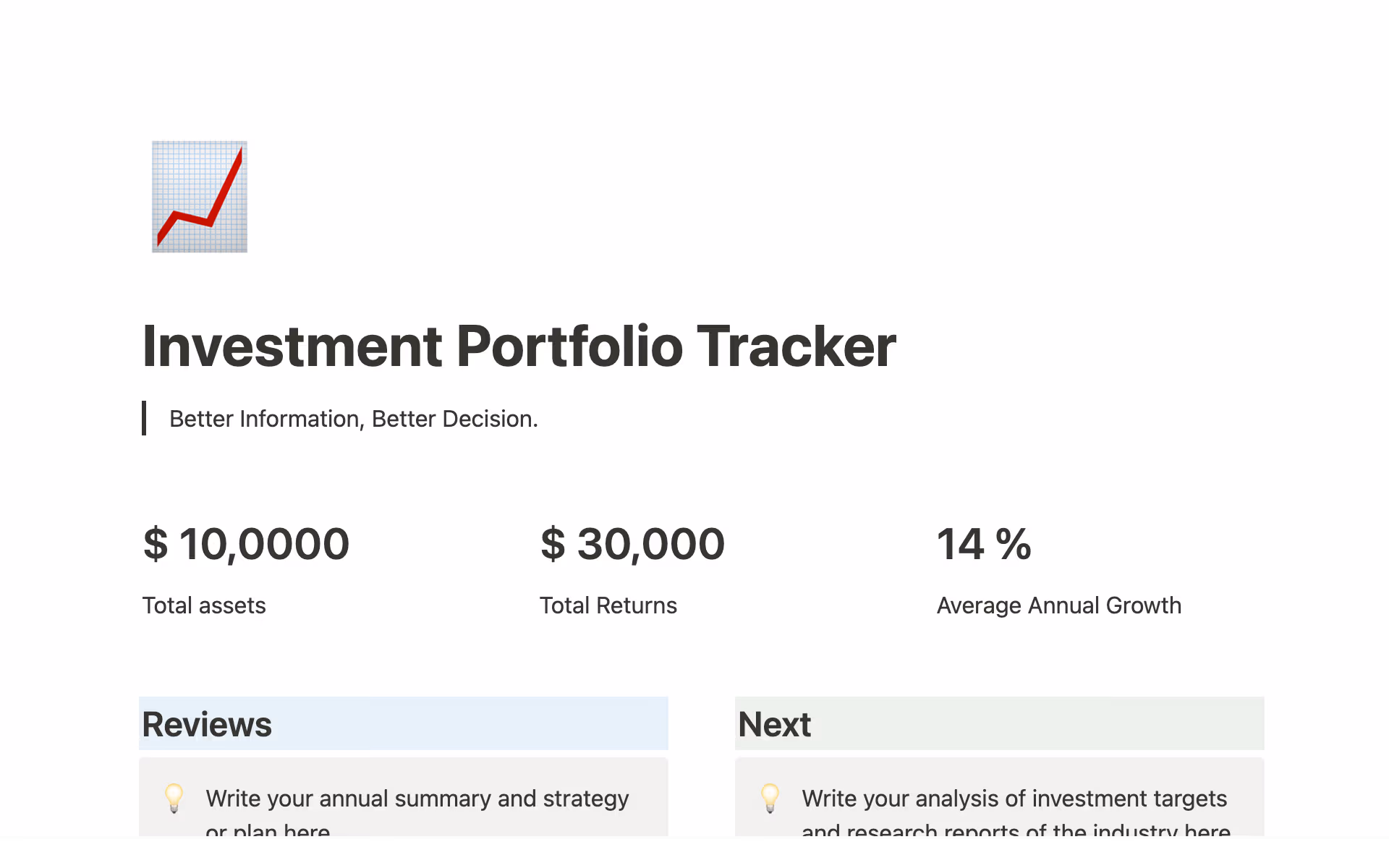Image resolution: width=1389 pixels, height=868 pixels.
Task: Click the second line of the Reviews callout
Action: coord(268,830)
